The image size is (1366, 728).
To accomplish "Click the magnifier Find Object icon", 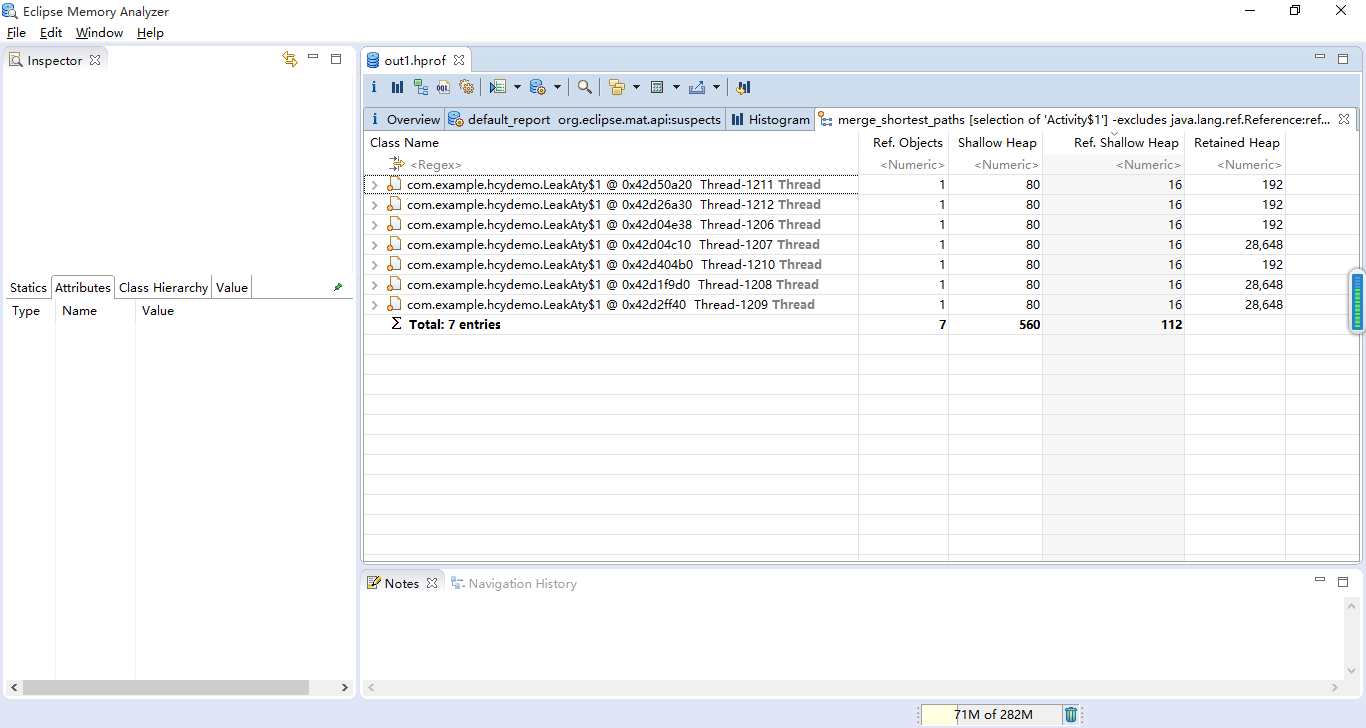I will click(585, 87).
